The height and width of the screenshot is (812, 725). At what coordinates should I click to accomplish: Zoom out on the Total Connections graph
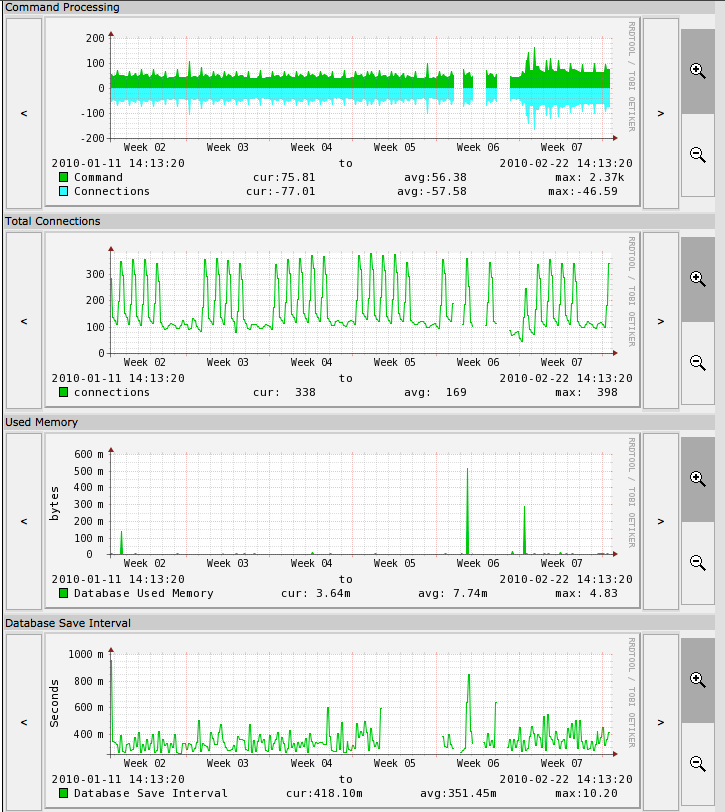(698, 362)
